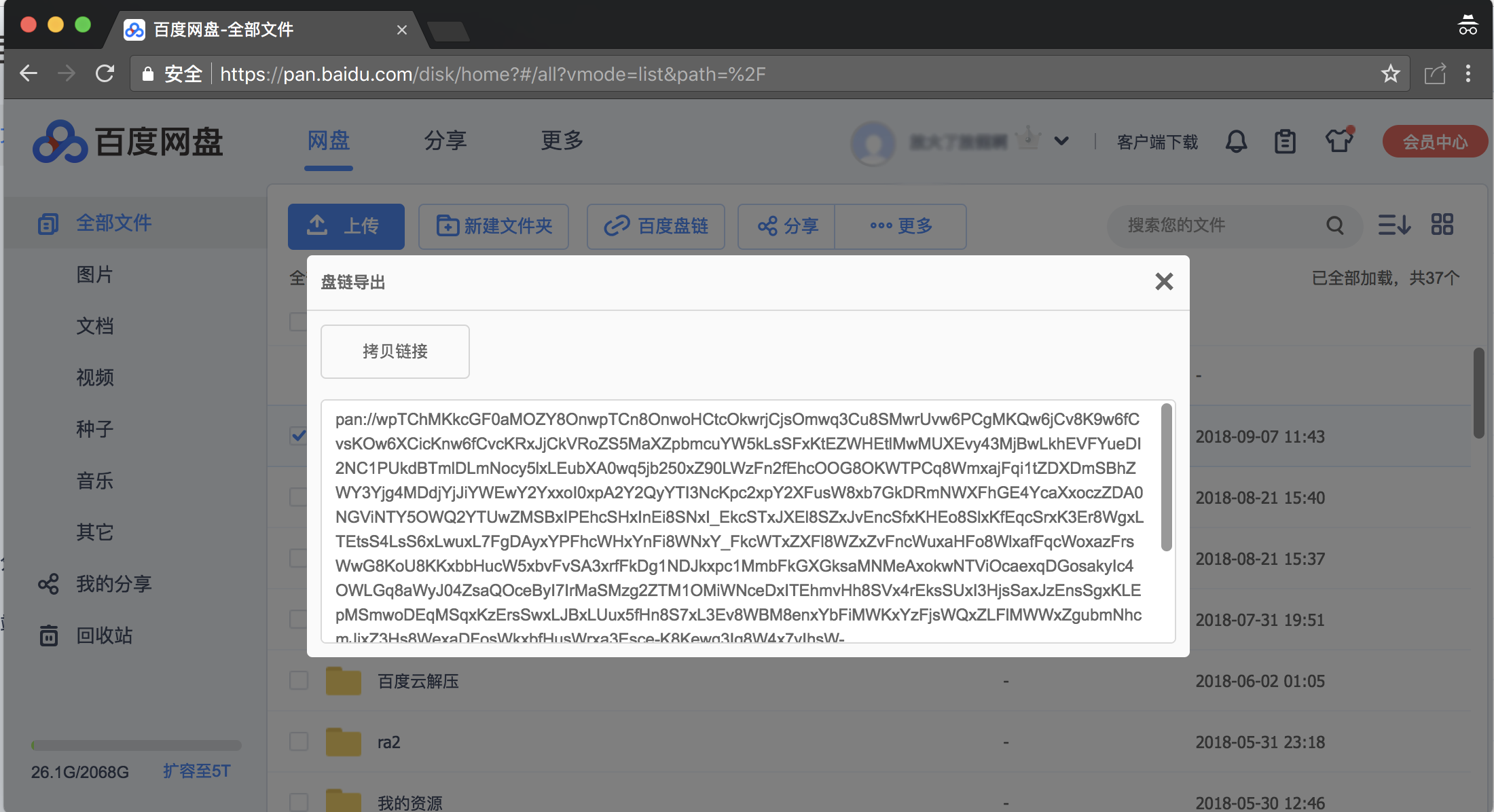The image size is (1494, 812).
Task: Uncheck the selected file row checkbox
Action: (298, 435)
